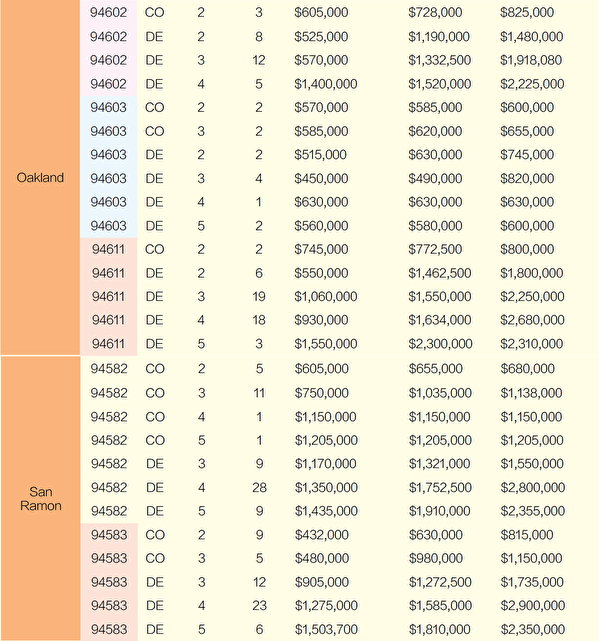
Task: Select the $1,918,080 maximum price cell
Action: point(532,60)
